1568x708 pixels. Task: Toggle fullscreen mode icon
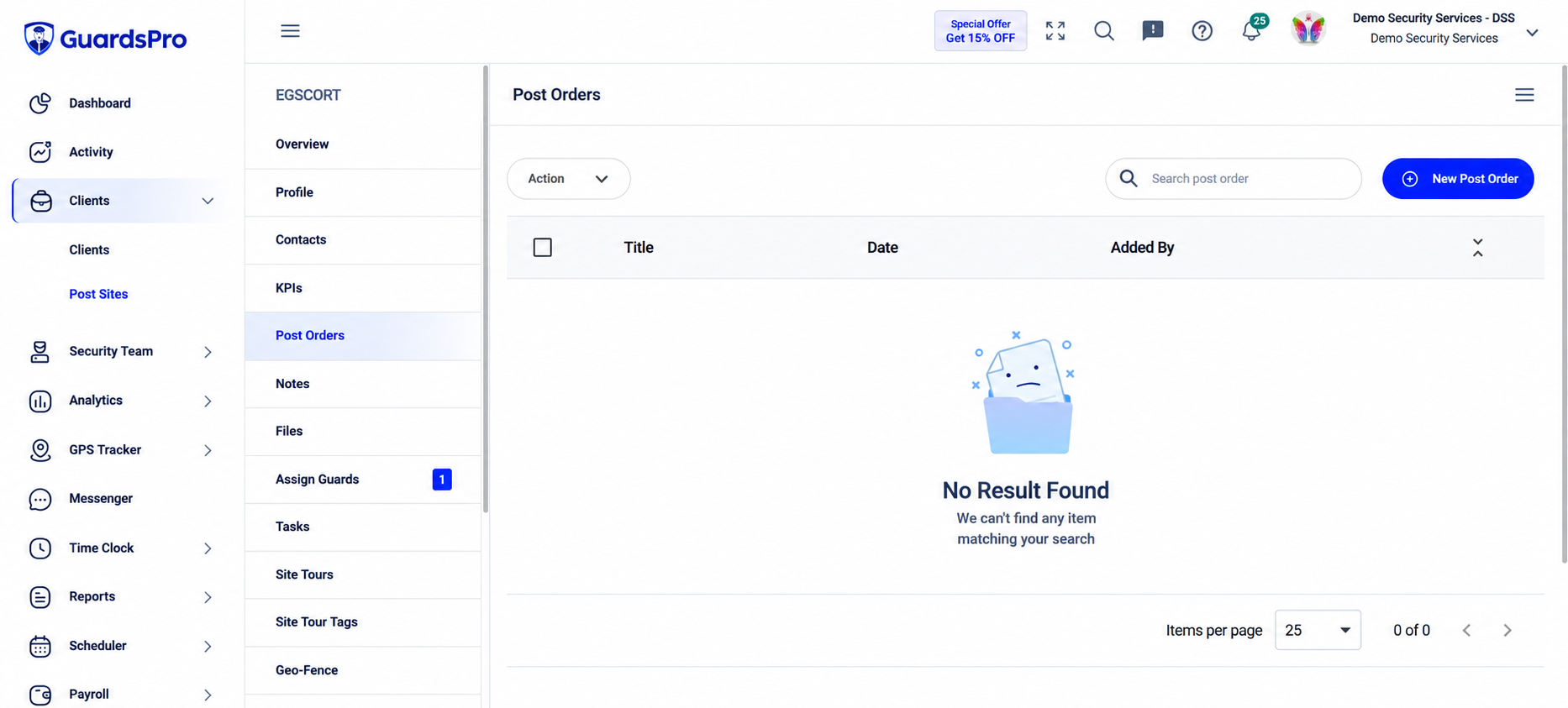pyautogui.click(x=1055, y=31)
